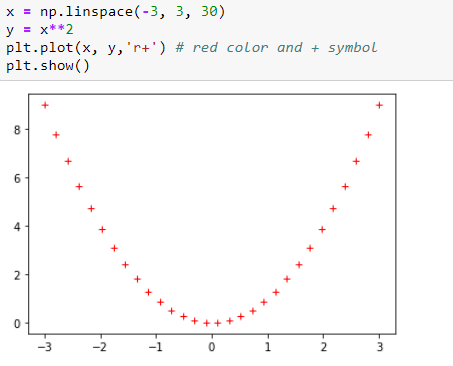This screenshot has height=366, width=453.
Task: Click the y-axis tick label 2
Action: click(17, 275)
